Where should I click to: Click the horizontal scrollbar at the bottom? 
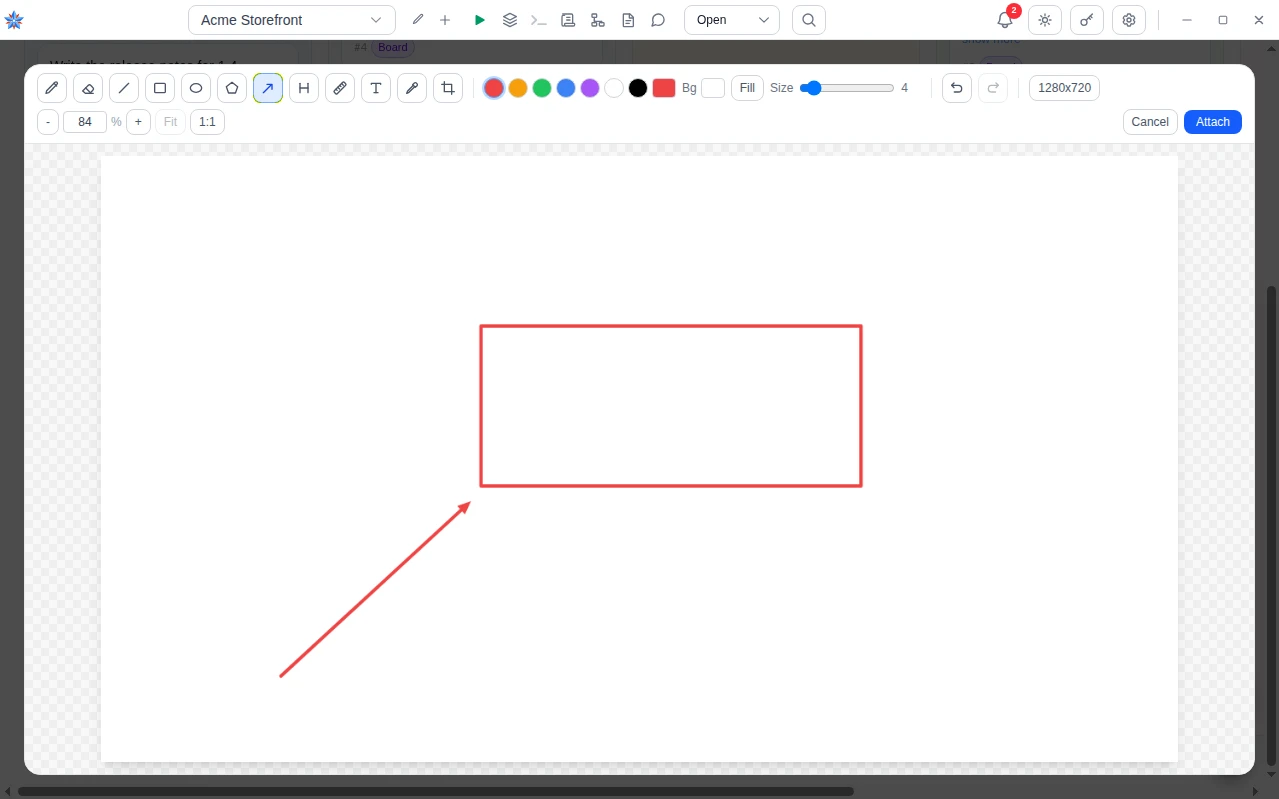click(x=435, y=791)
